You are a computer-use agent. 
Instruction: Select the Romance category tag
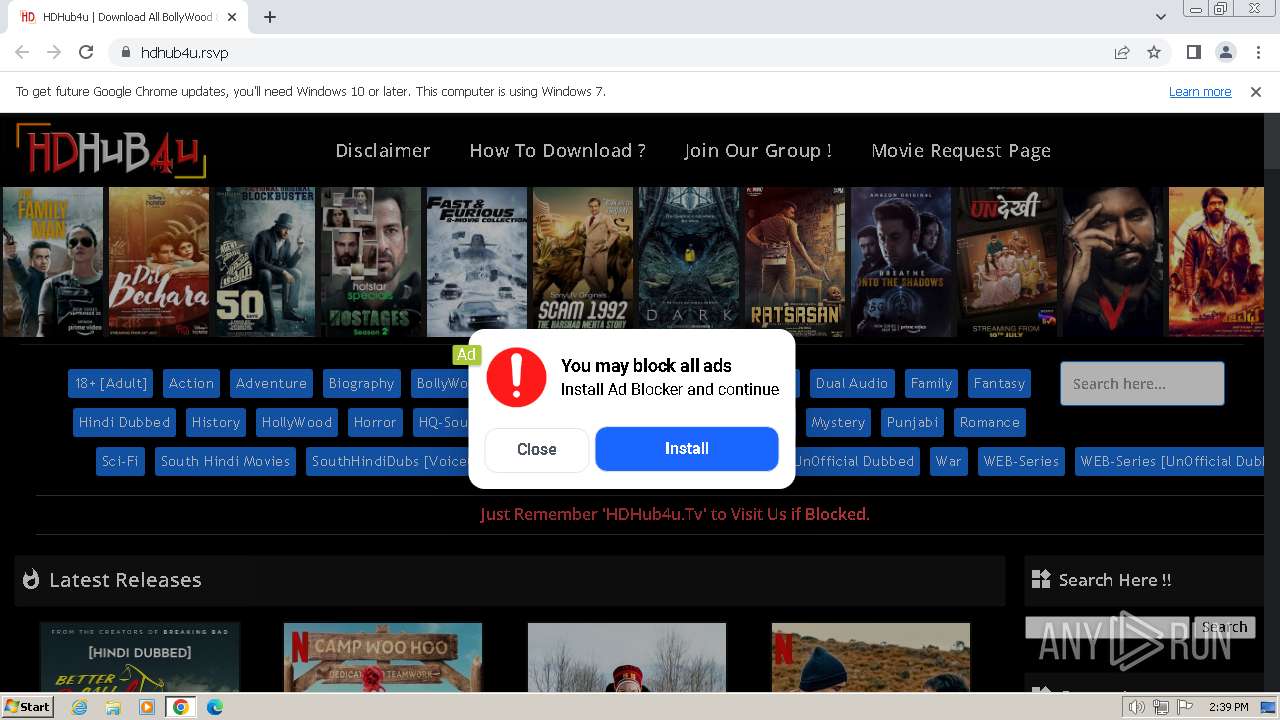(990, 422)
